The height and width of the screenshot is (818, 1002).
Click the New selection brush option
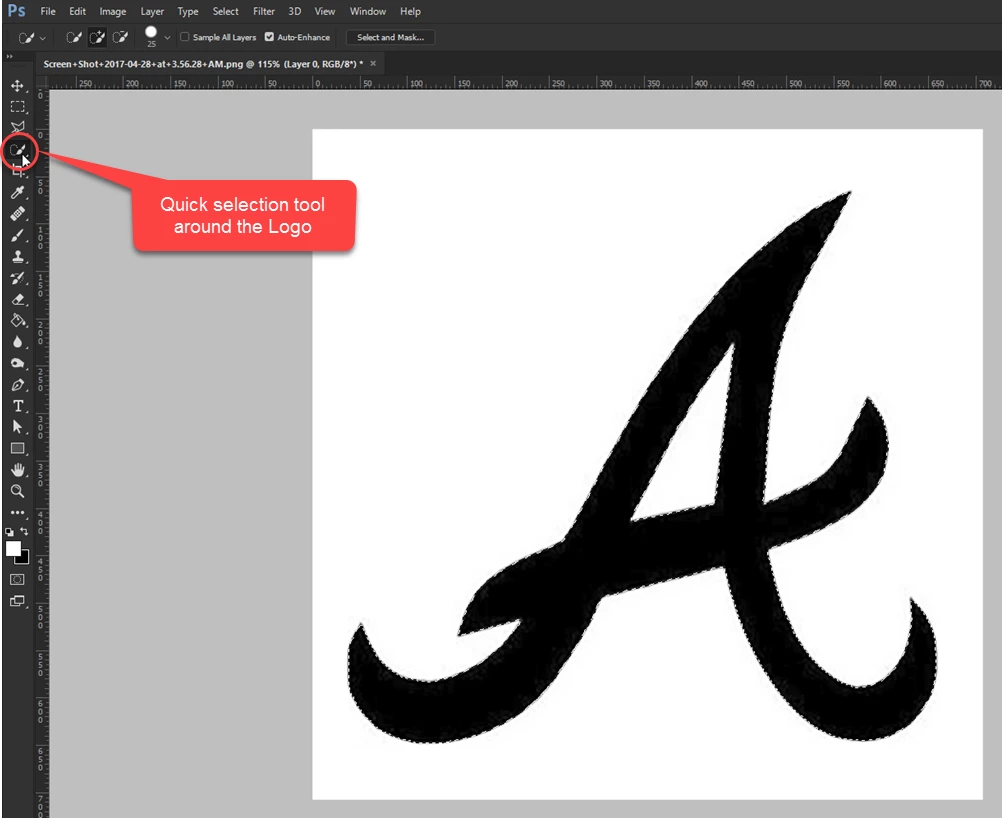(74, 37)
